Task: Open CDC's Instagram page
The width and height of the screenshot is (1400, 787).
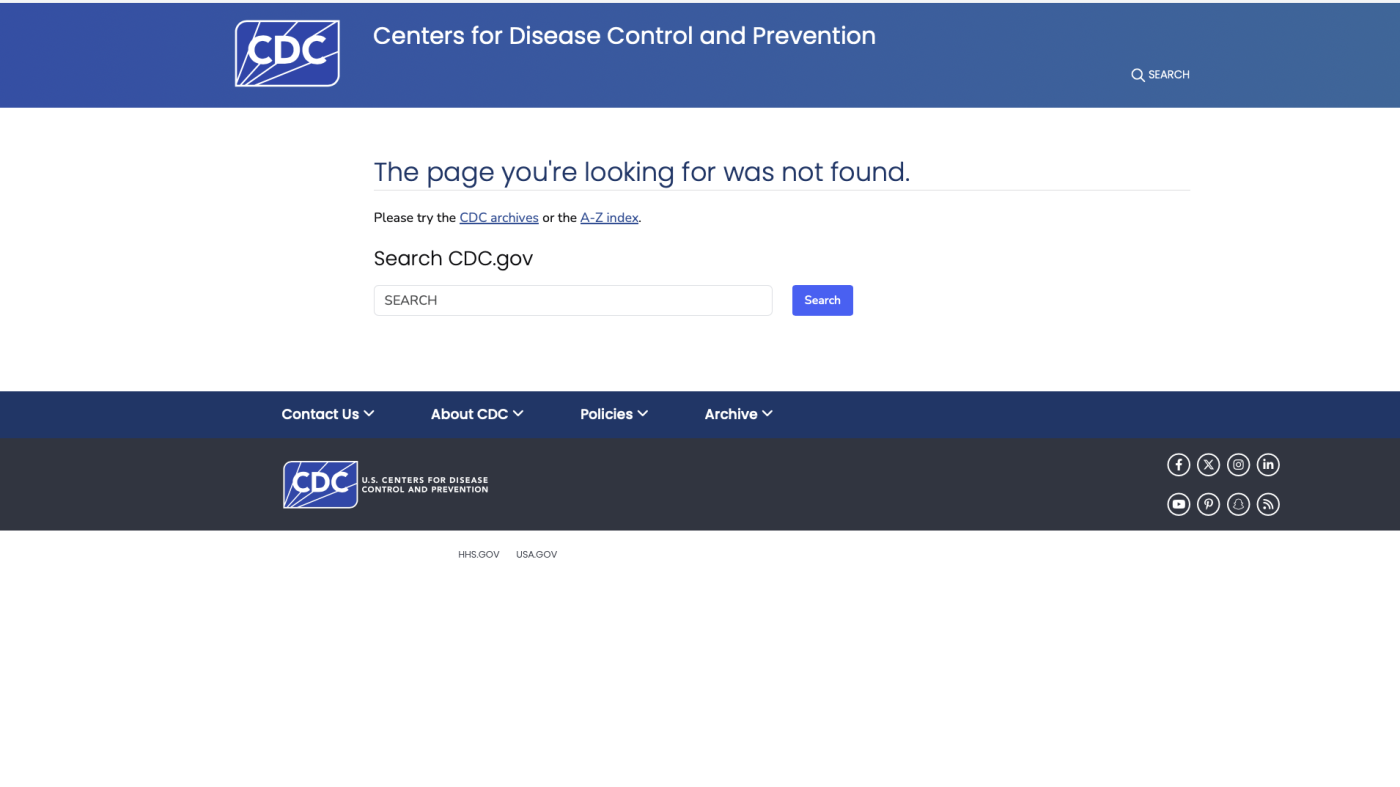Action: [x=1238, y=464]
